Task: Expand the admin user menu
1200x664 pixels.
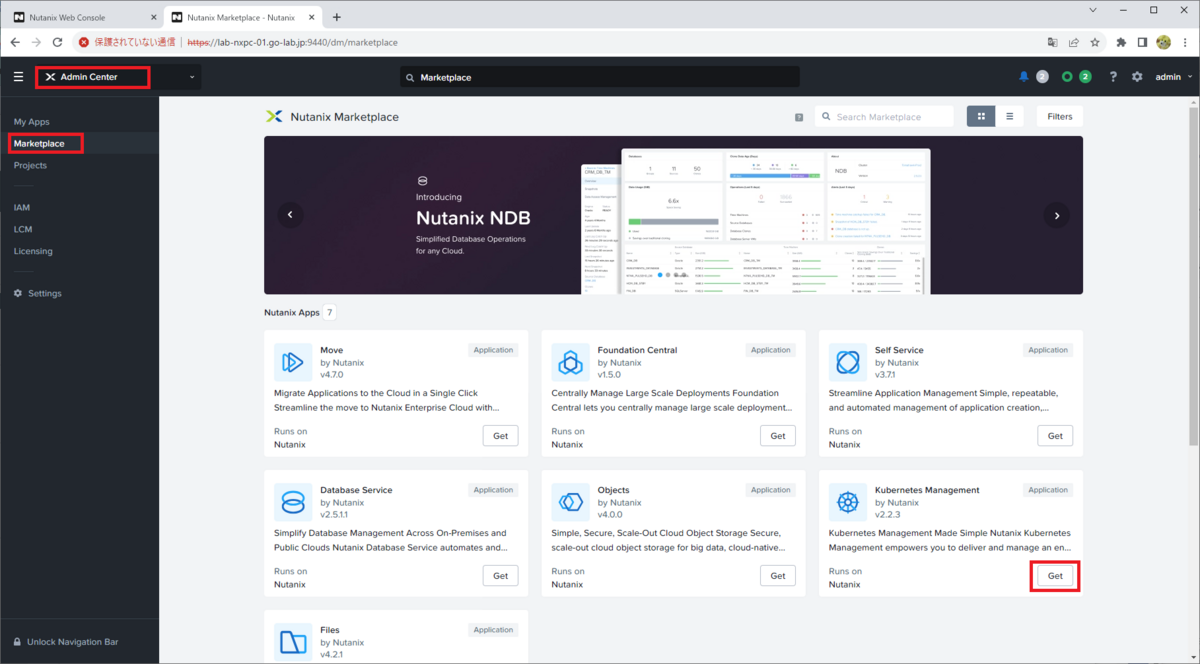Action: pos(1174,77)
